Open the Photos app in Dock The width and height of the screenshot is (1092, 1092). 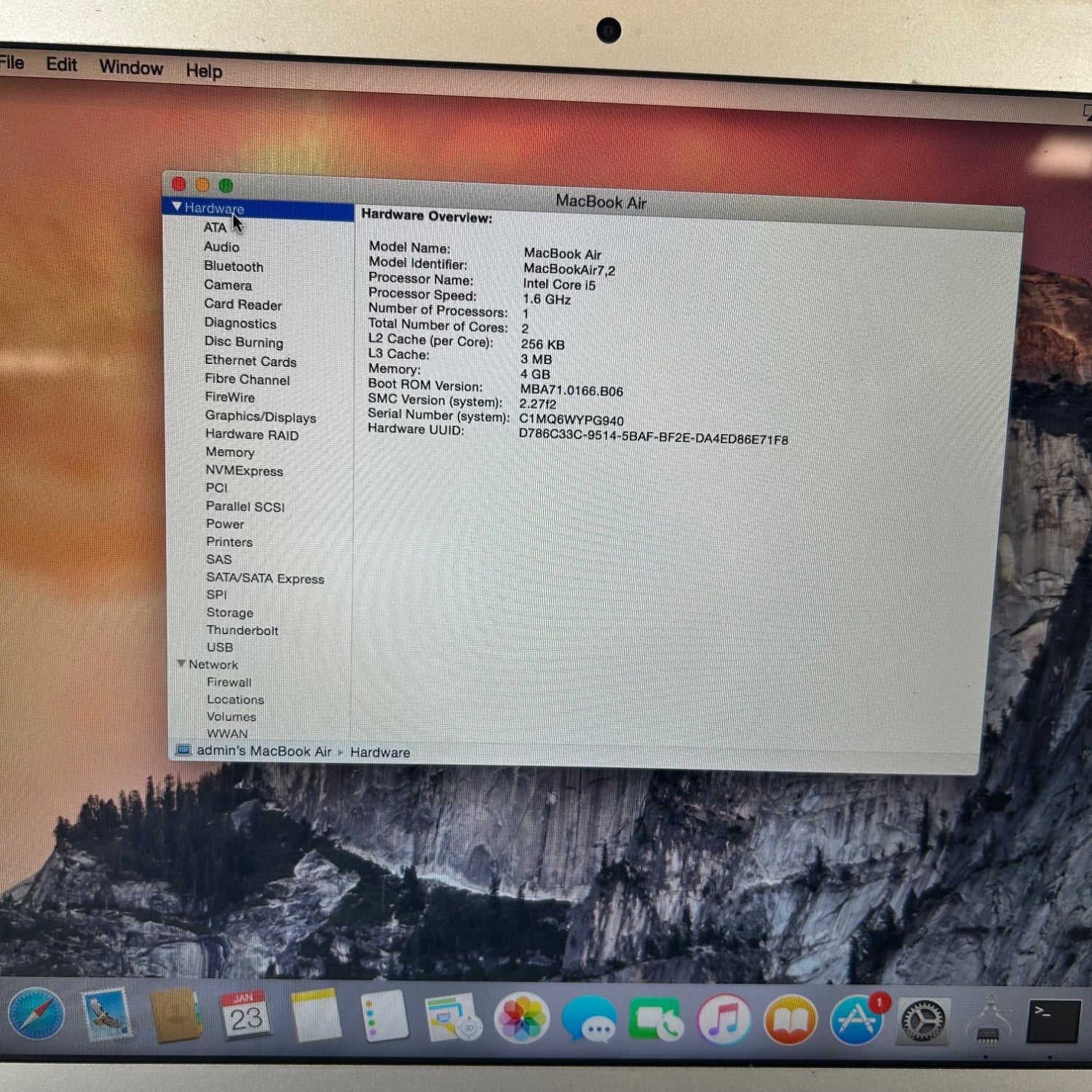pyautogui.click(x=521, y=1018)
